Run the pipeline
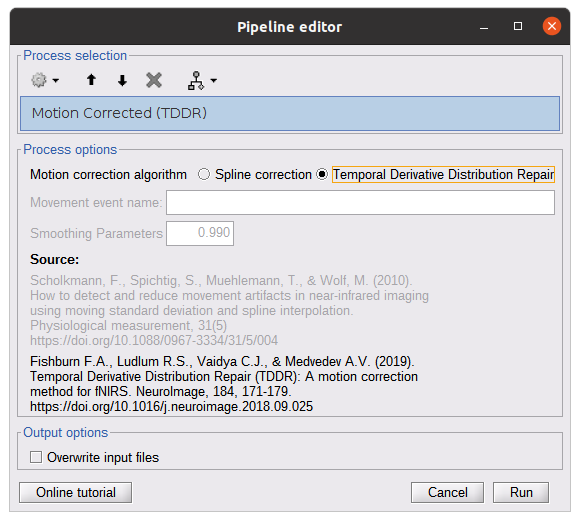The height and width of the screenshot is (521, 580). click(521, 493)
